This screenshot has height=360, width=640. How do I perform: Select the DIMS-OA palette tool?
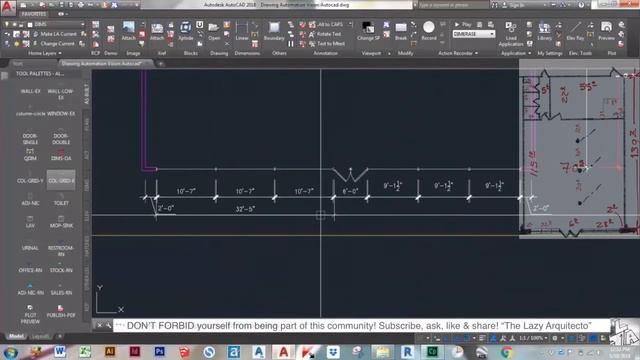[61, 155]
